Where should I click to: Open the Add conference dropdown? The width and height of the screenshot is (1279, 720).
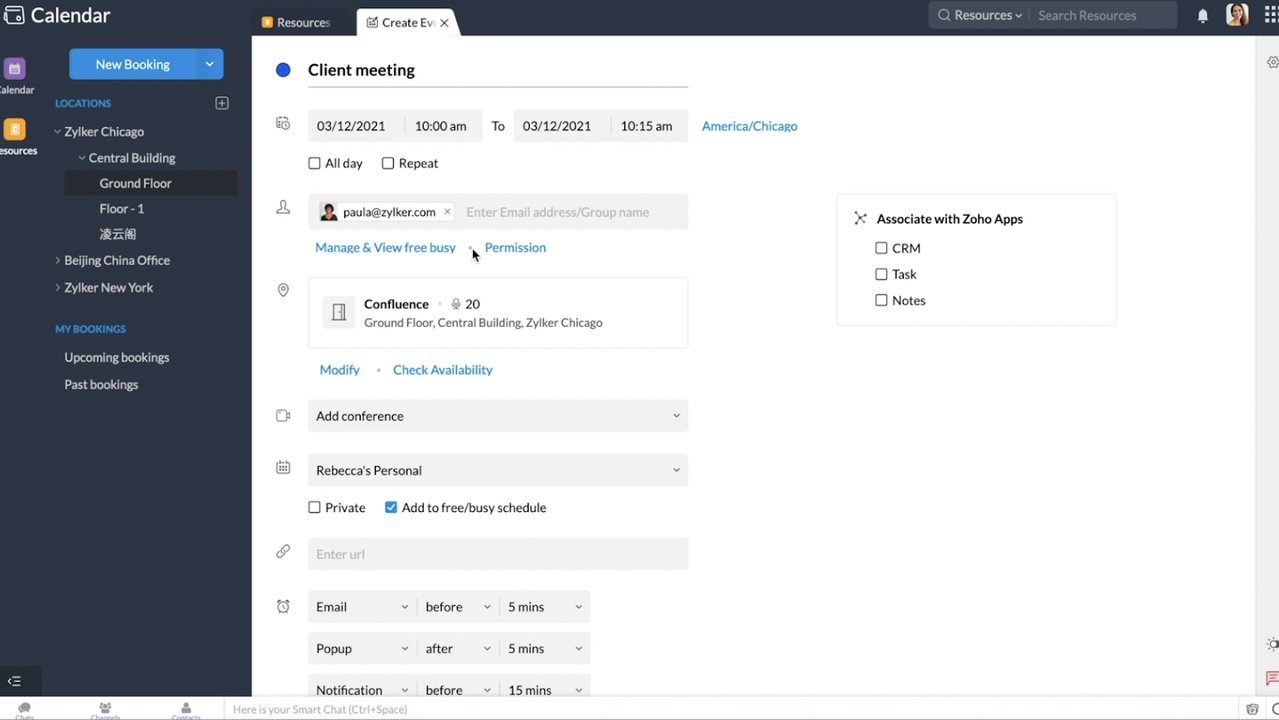(x=497, y=416)
